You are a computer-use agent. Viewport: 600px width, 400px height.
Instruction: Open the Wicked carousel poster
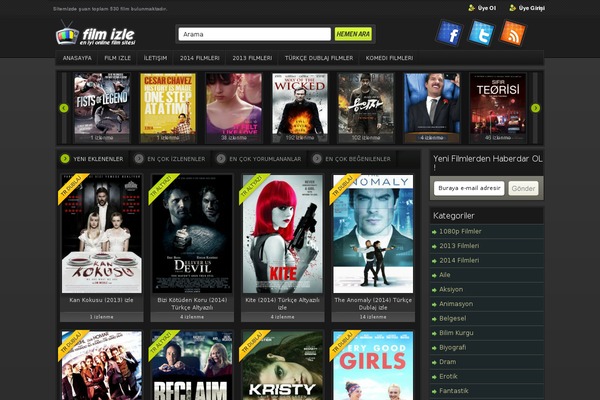click(300, 108)
